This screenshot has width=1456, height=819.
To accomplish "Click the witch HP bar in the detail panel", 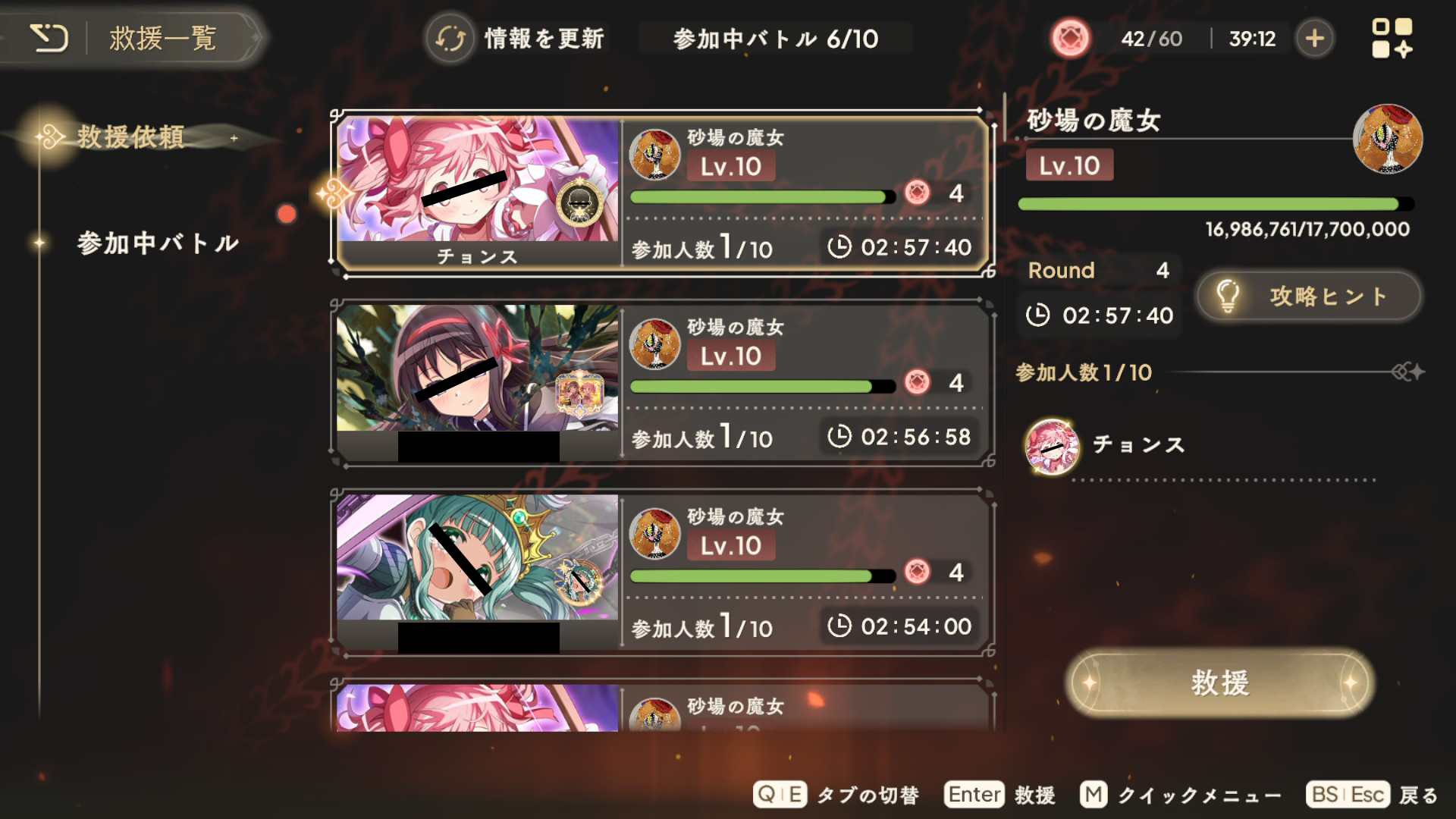I will [x=1216, y=204].
